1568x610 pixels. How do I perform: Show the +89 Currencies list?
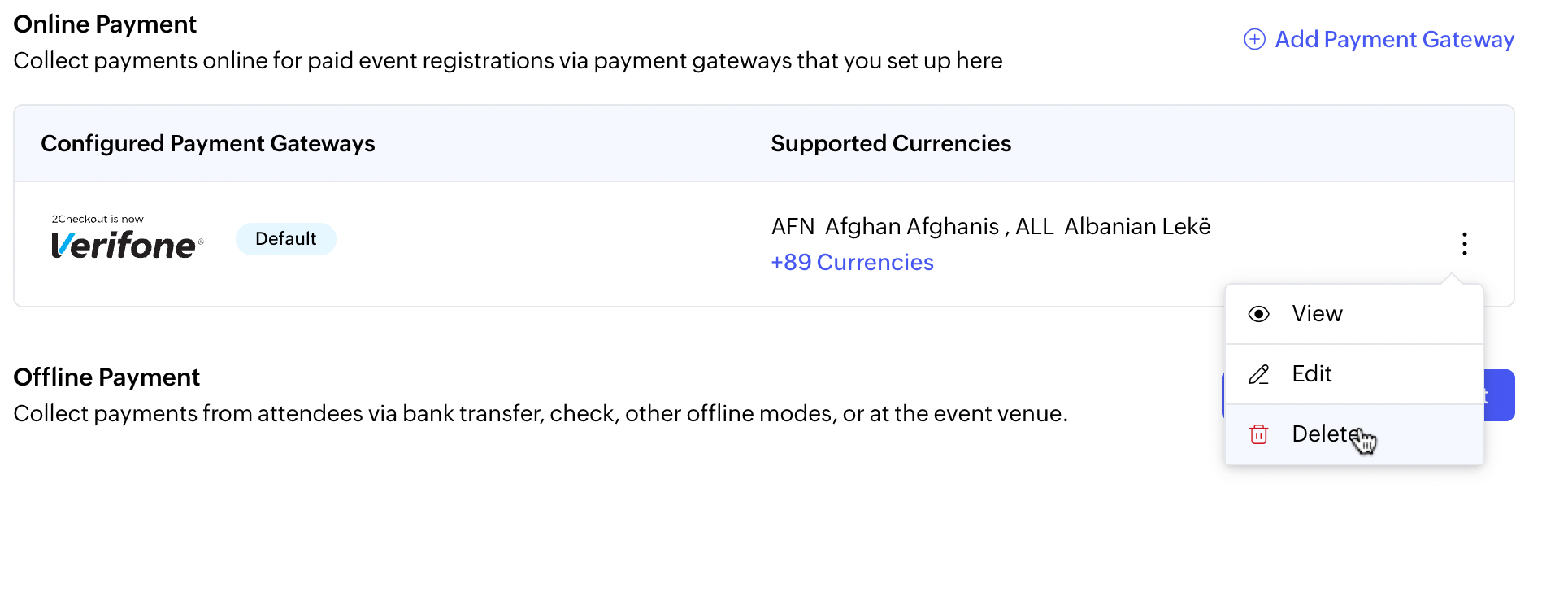[x=852, y=262]
